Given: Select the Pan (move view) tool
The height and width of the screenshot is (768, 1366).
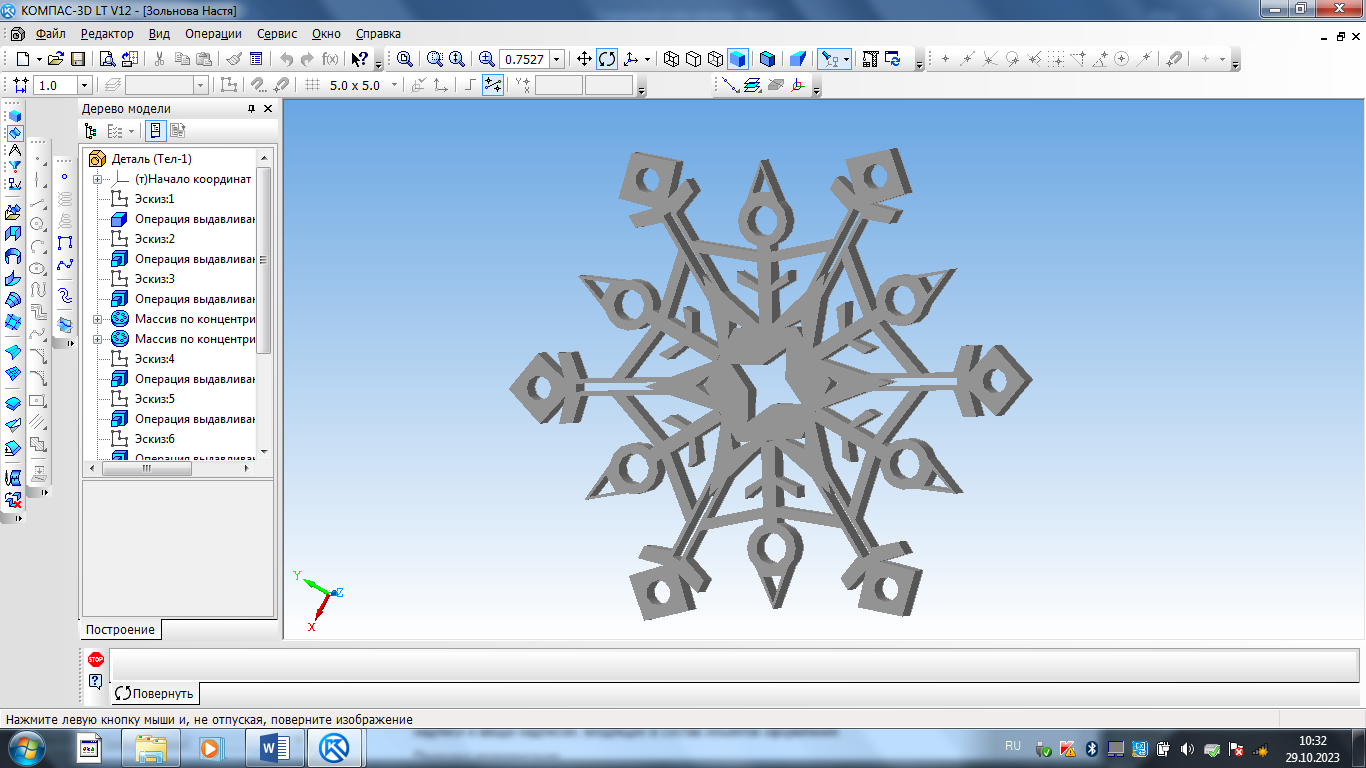Looking at the screenshot, I should pyautogui.click(x=585, y=59).
